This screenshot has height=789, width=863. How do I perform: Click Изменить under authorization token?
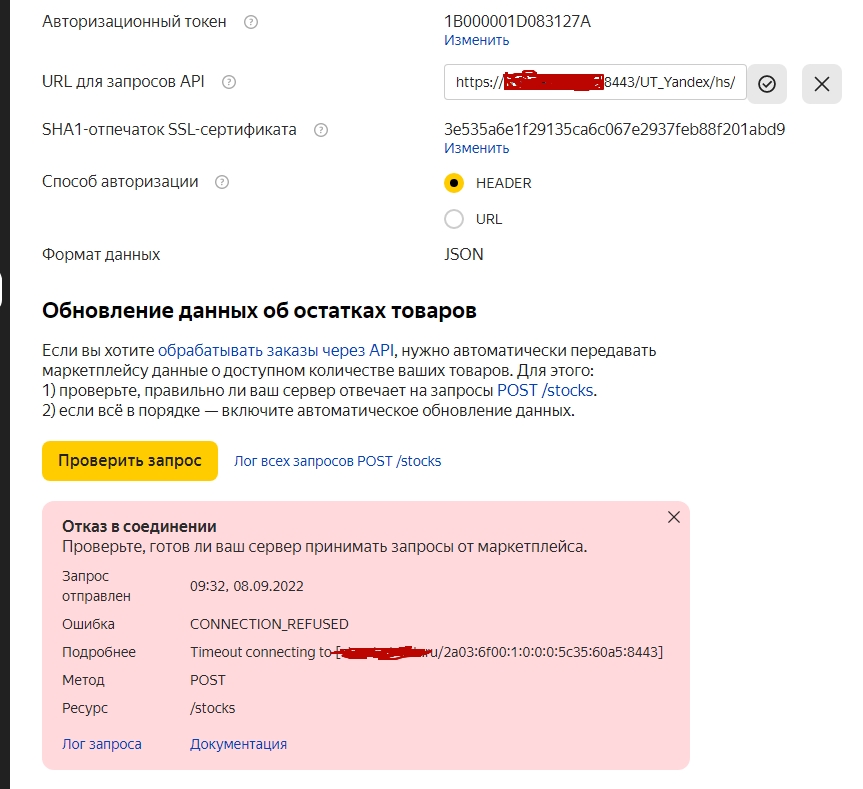pos(477,40)
